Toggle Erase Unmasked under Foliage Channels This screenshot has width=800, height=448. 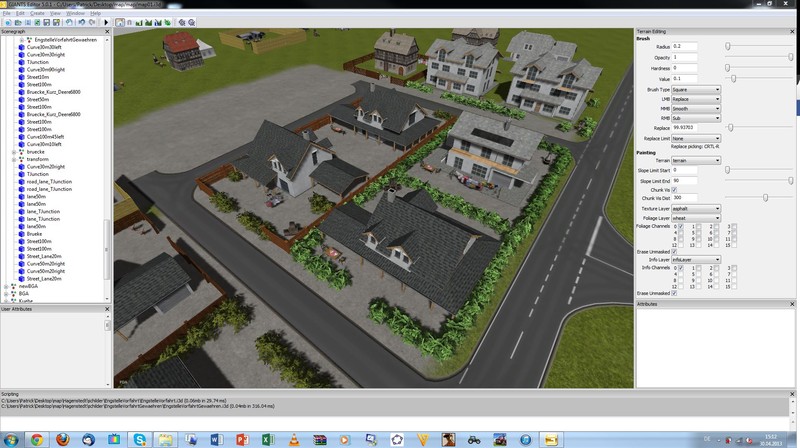click(674, 252)
